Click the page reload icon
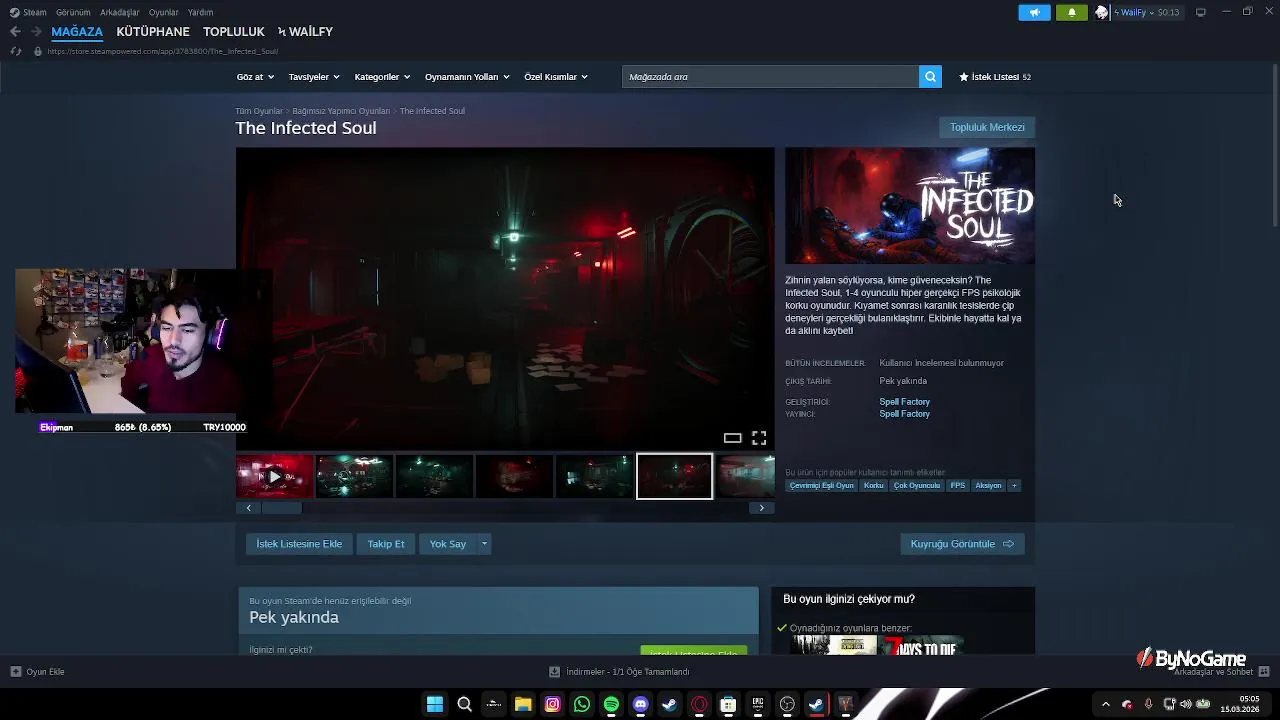The width and height of the screenshot is (1280, 720). pyautogui.click(x=15, y=51)
